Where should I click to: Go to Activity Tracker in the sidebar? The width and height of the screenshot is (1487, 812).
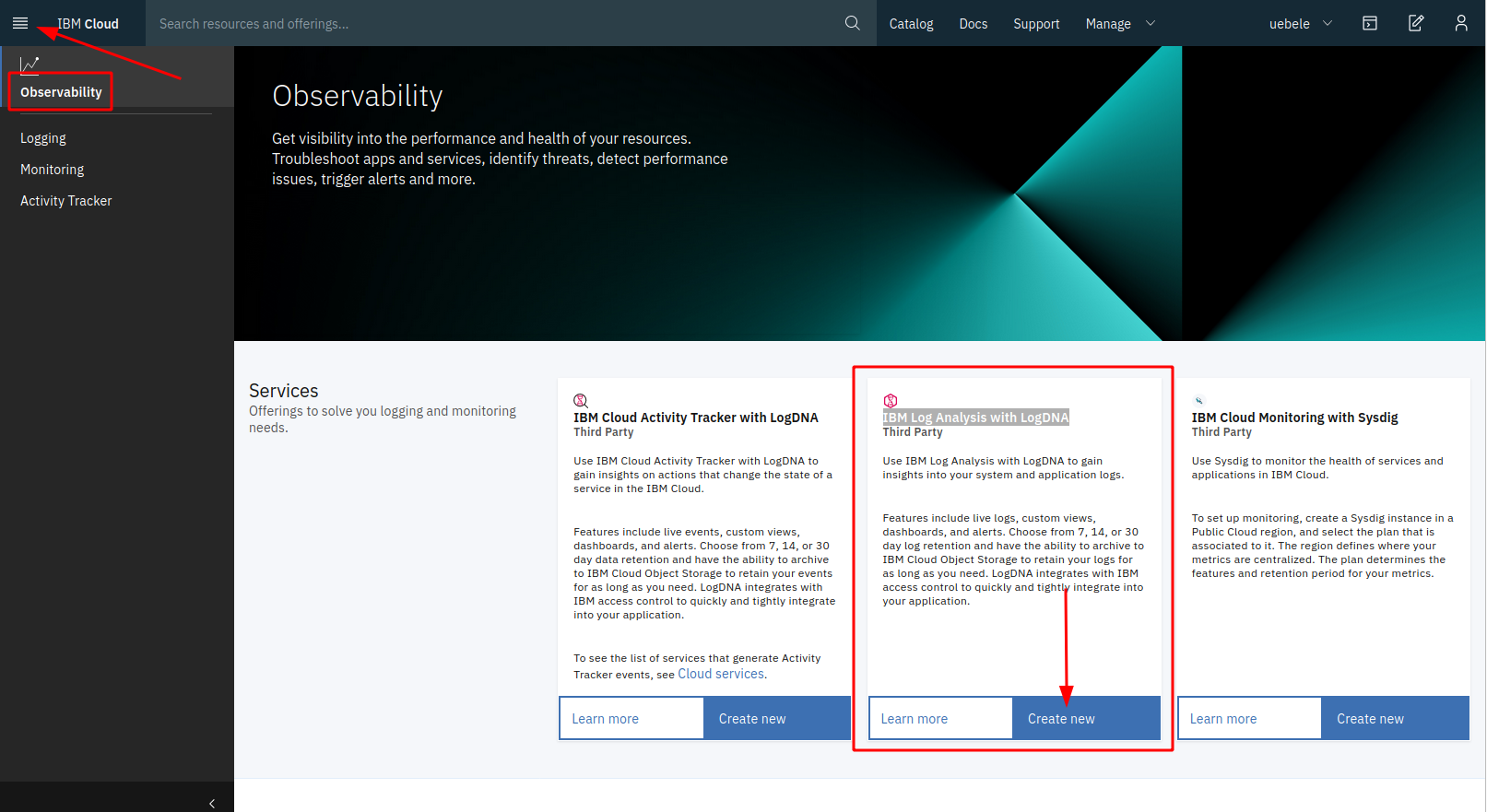click(66, 201)
